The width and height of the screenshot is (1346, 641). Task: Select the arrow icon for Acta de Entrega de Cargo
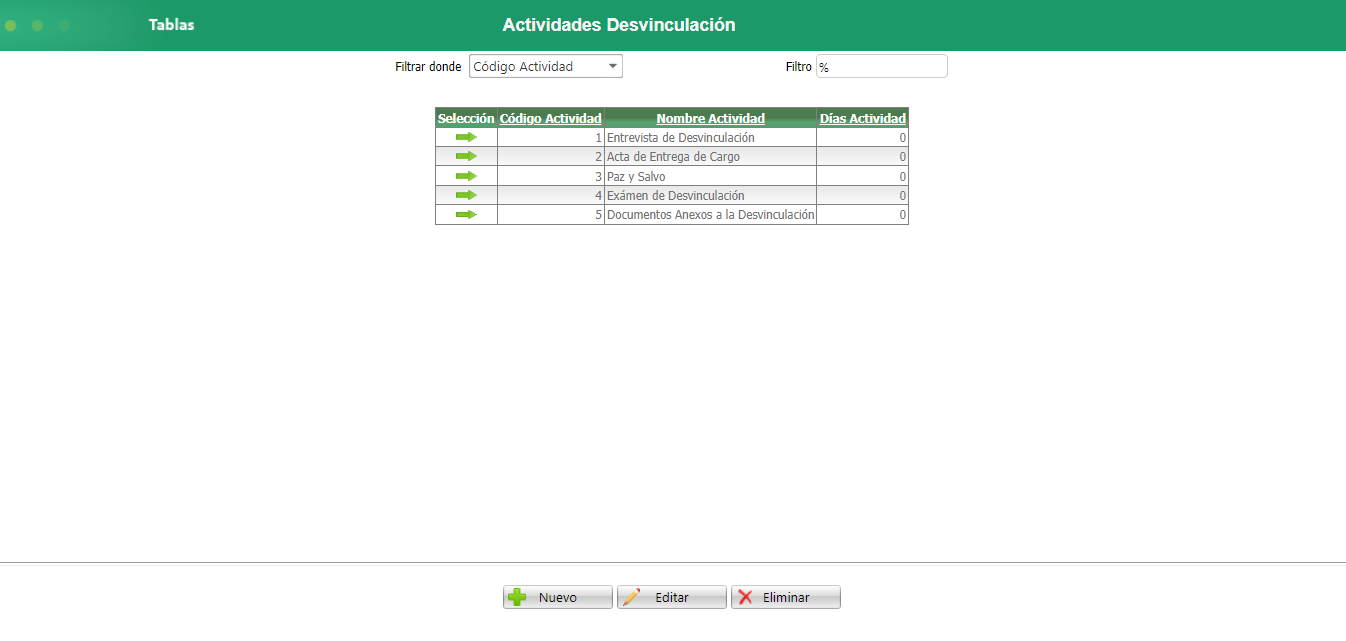coord(466,156)
